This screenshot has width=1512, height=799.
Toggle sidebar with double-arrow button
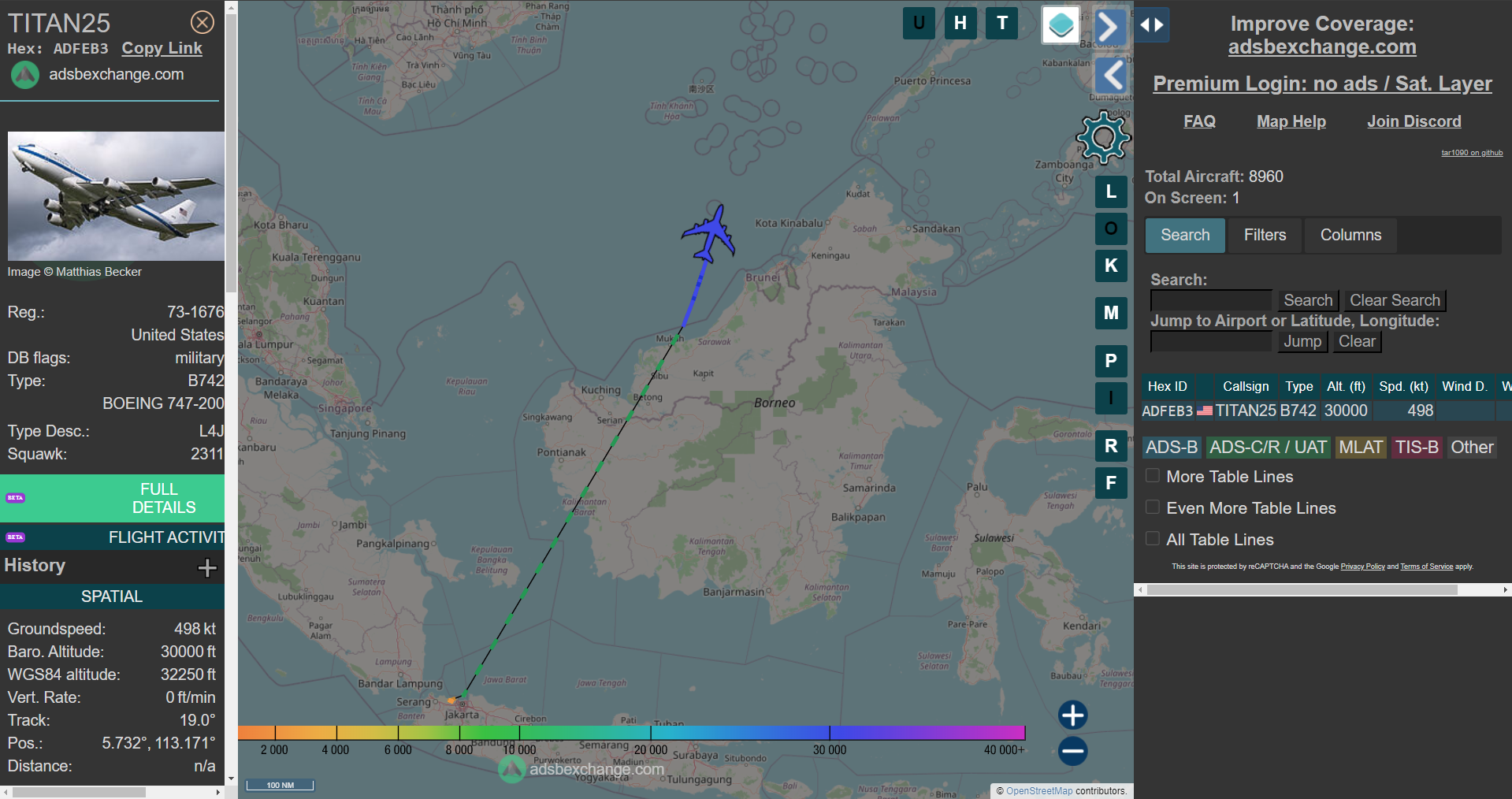[1152, 24]
